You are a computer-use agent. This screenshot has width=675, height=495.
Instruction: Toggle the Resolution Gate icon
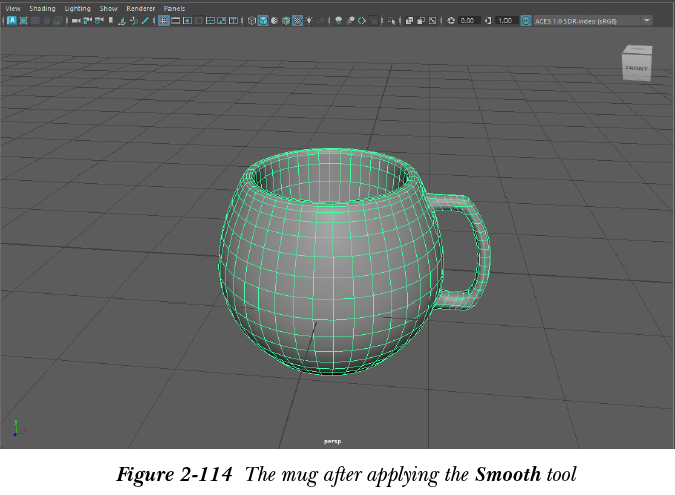coord(187,20)
